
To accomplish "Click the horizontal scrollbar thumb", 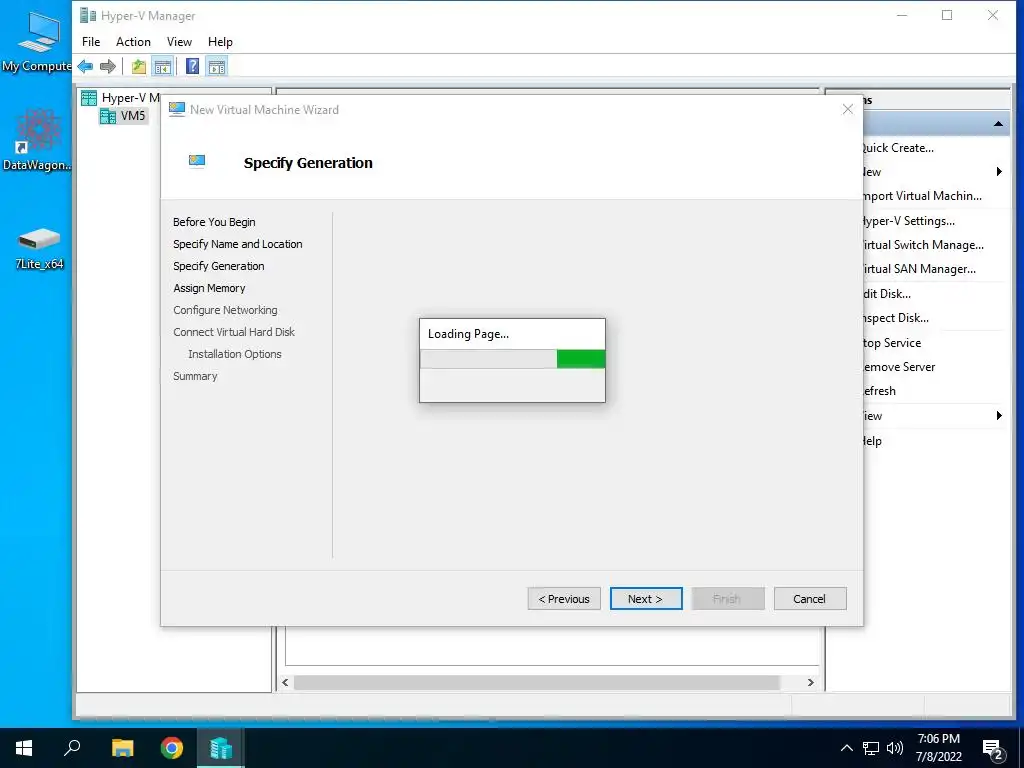I will click(536, 682).
